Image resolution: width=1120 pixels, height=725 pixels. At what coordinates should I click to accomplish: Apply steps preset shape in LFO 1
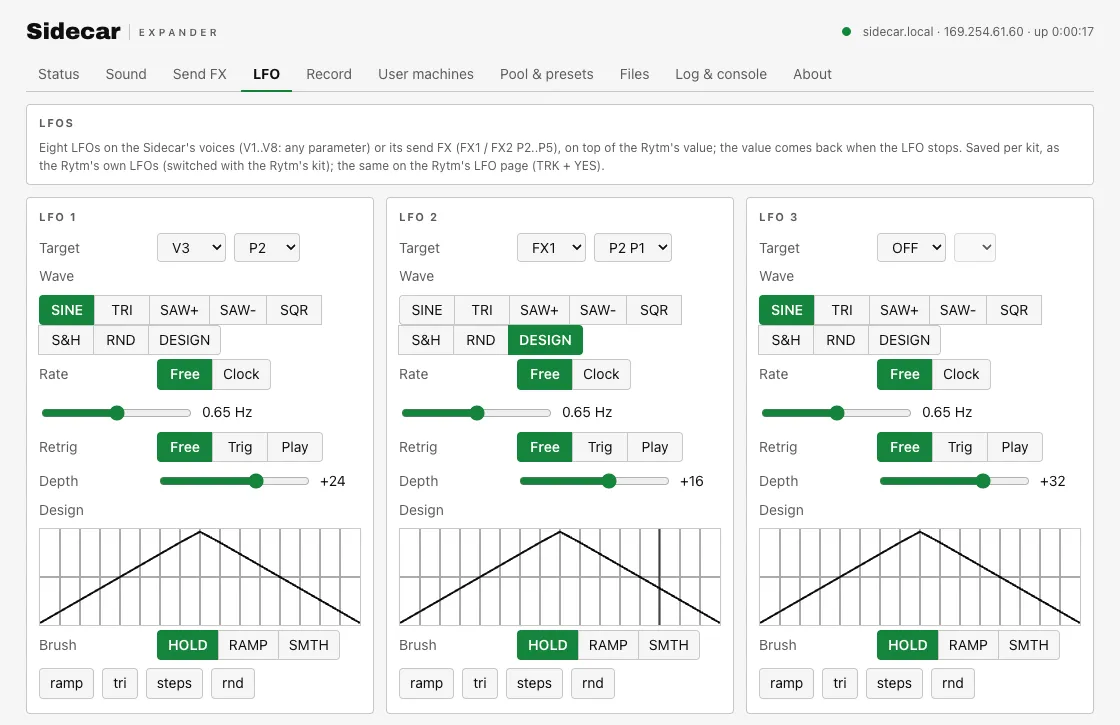(x=174, y=684)
